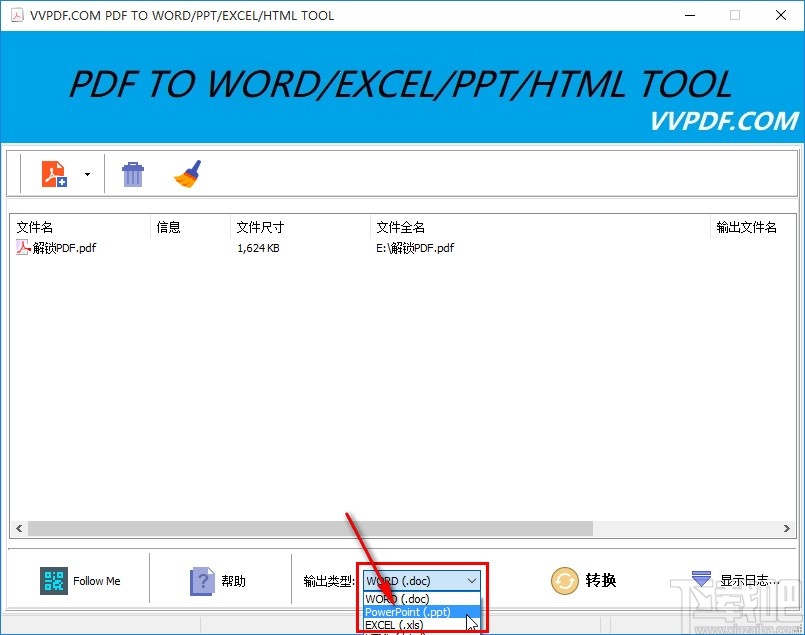Click the horizontal scrollbar right arrow
Image resolution: width=805 pixels, height=635 pixels.
tap(786, 528)
